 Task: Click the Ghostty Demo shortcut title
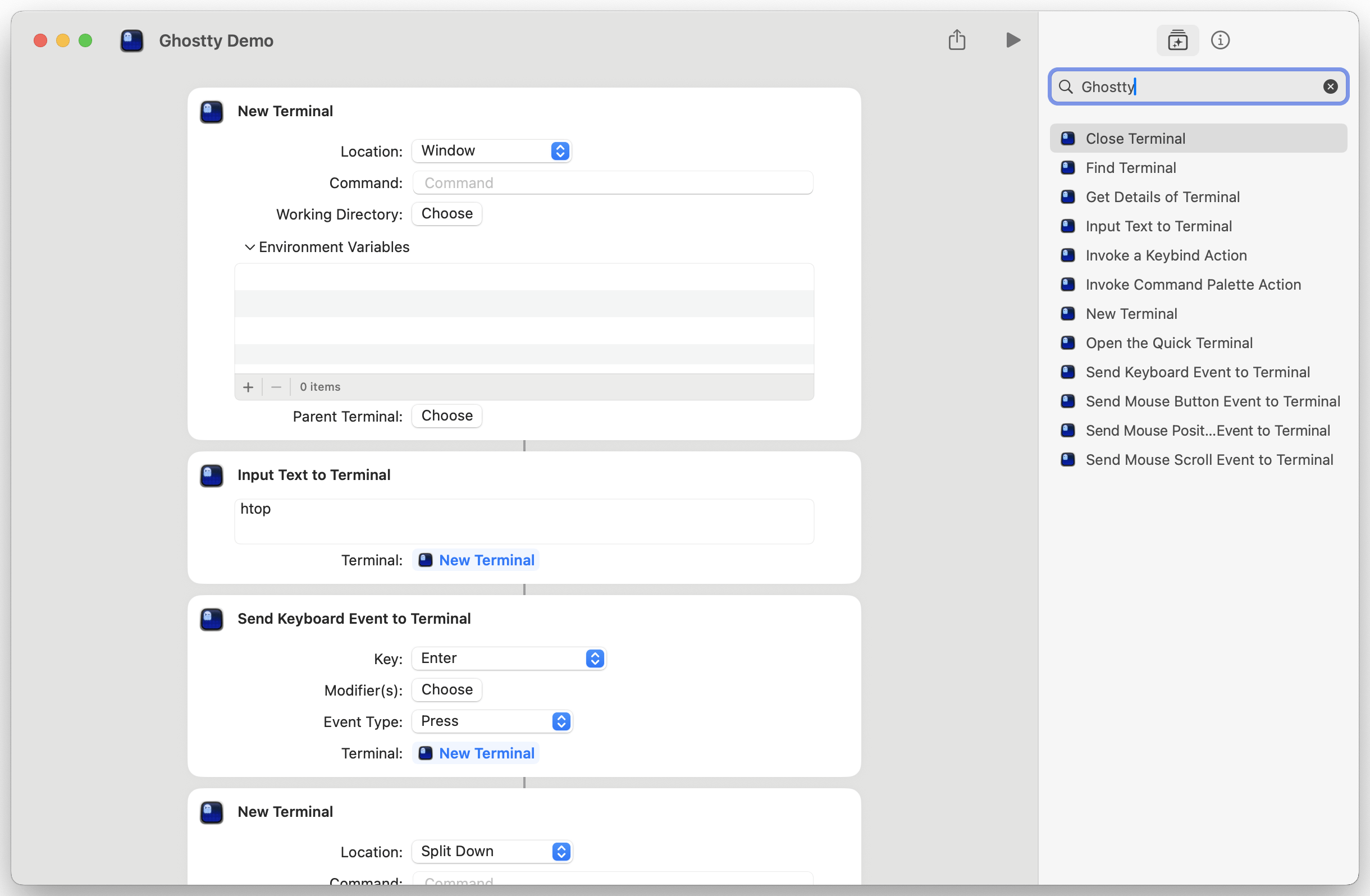[216, 41]
